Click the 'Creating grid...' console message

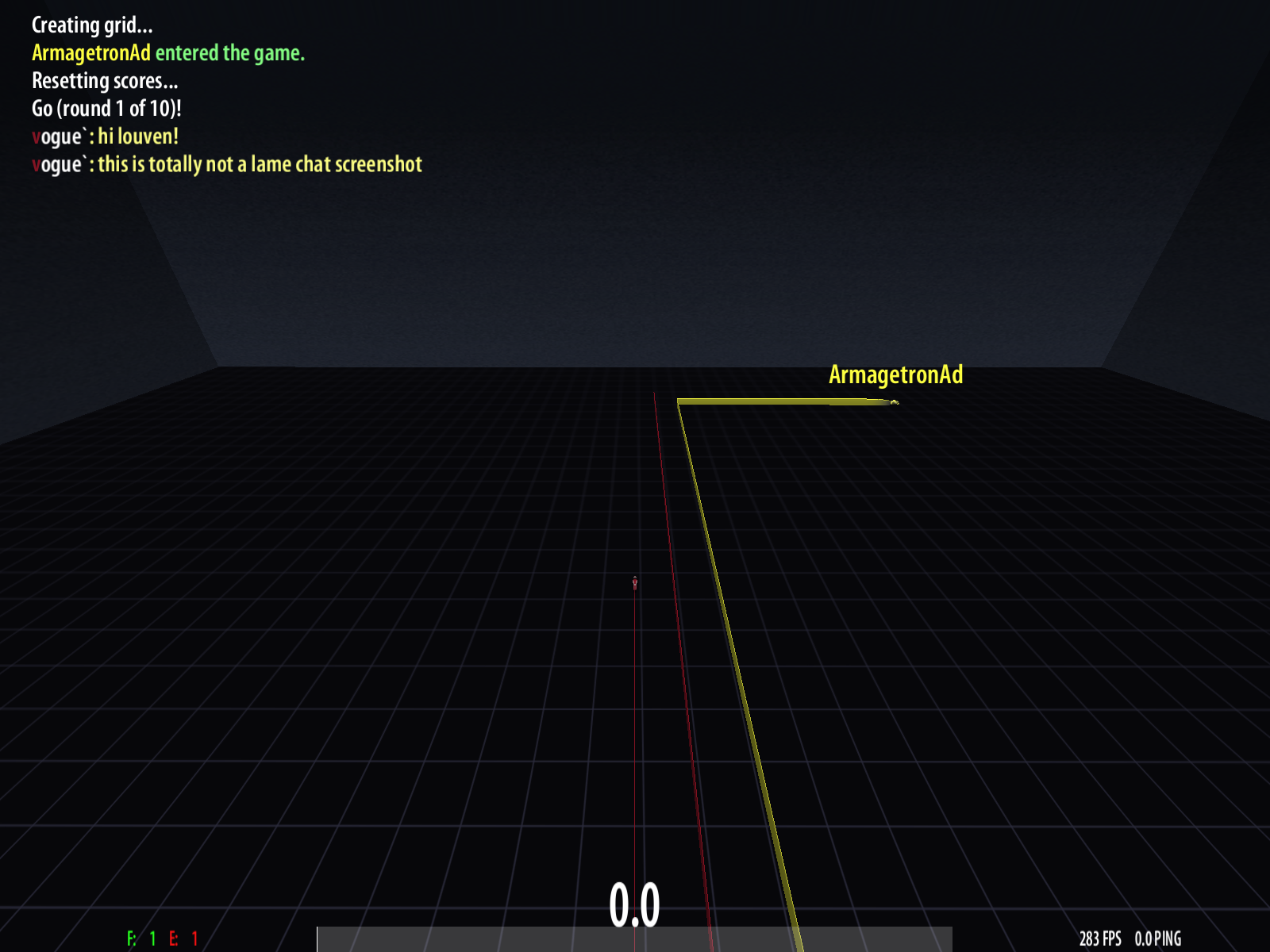pos(92,25)
